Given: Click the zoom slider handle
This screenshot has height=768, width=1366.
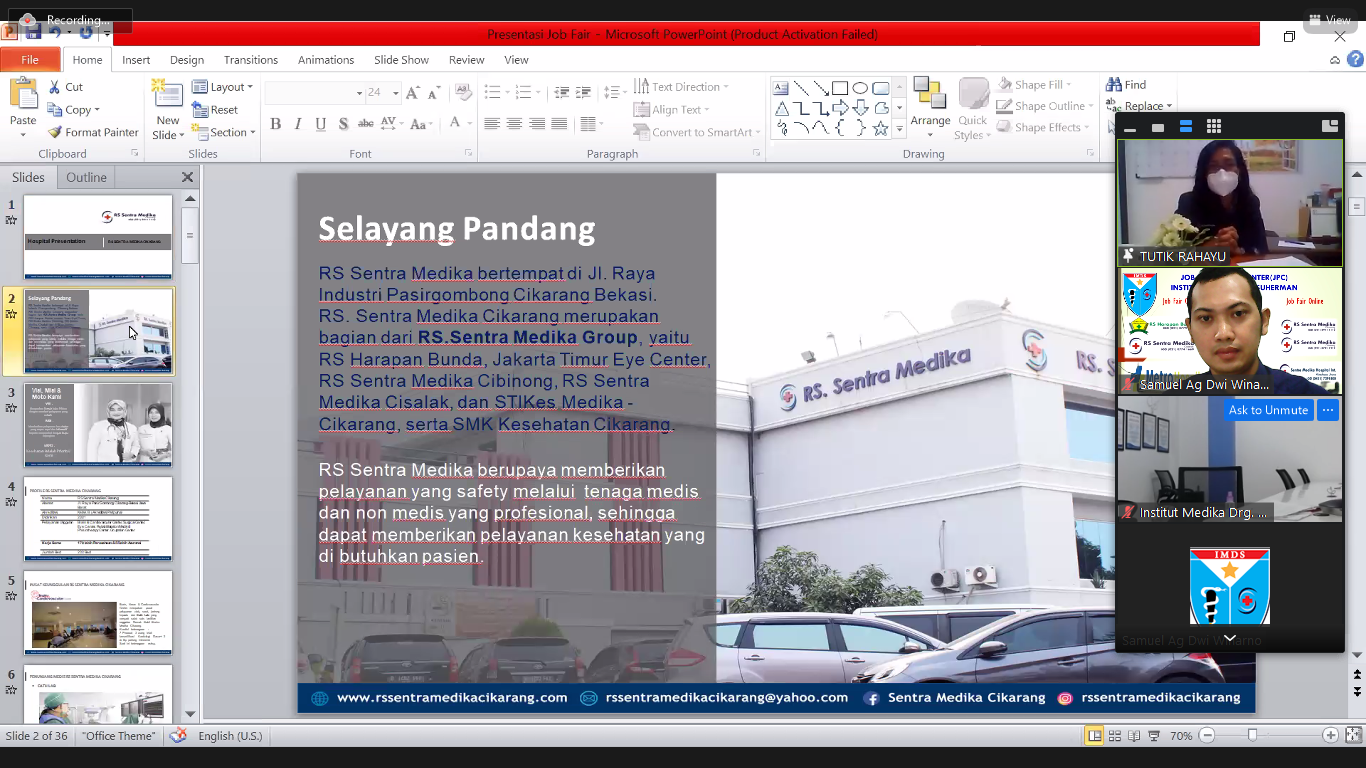Looking at the screenshot, I should pos(1252,736).
